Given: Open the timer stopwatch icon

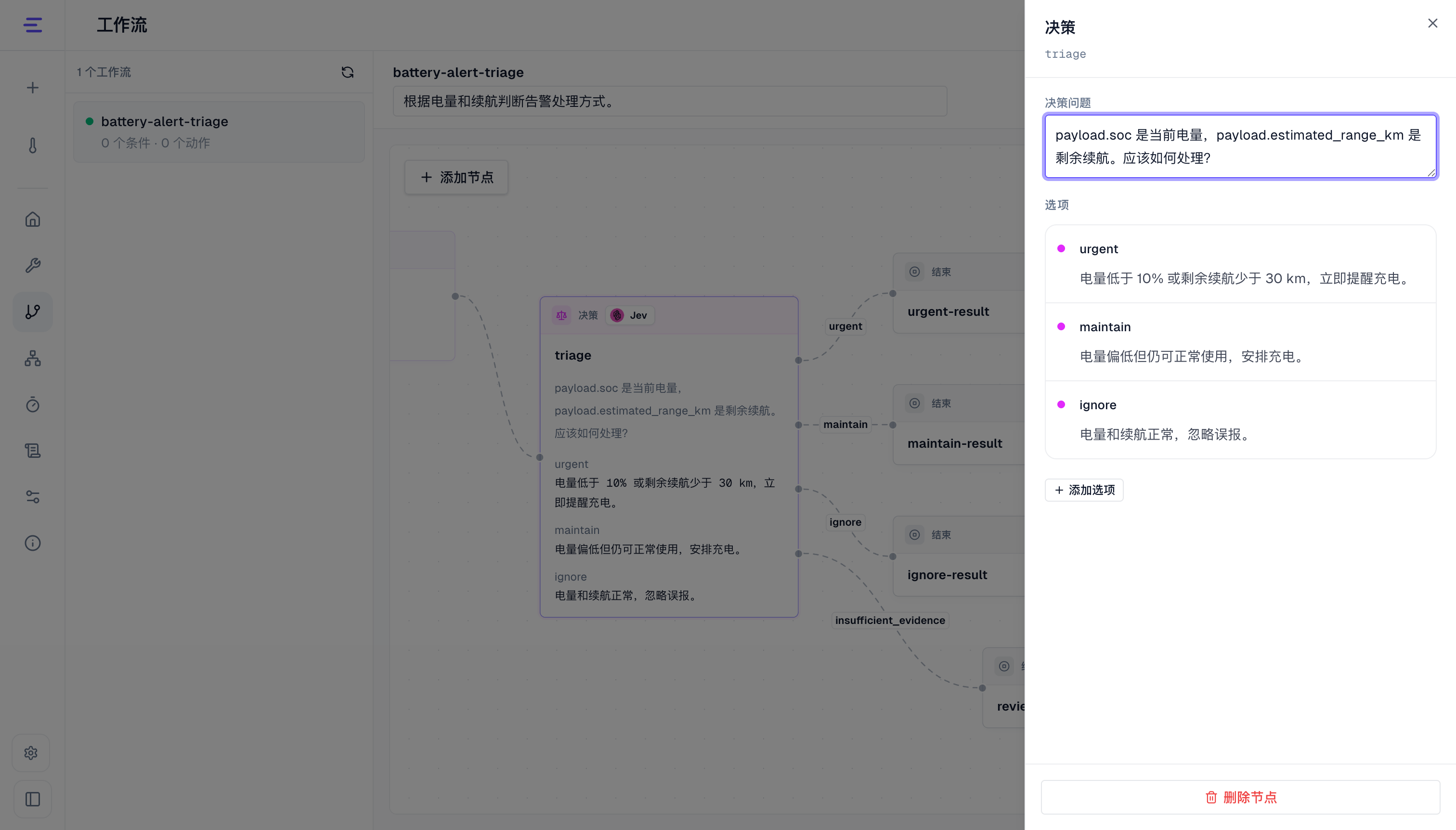Looking at the screenshot, I should click(x=32, y=404).
